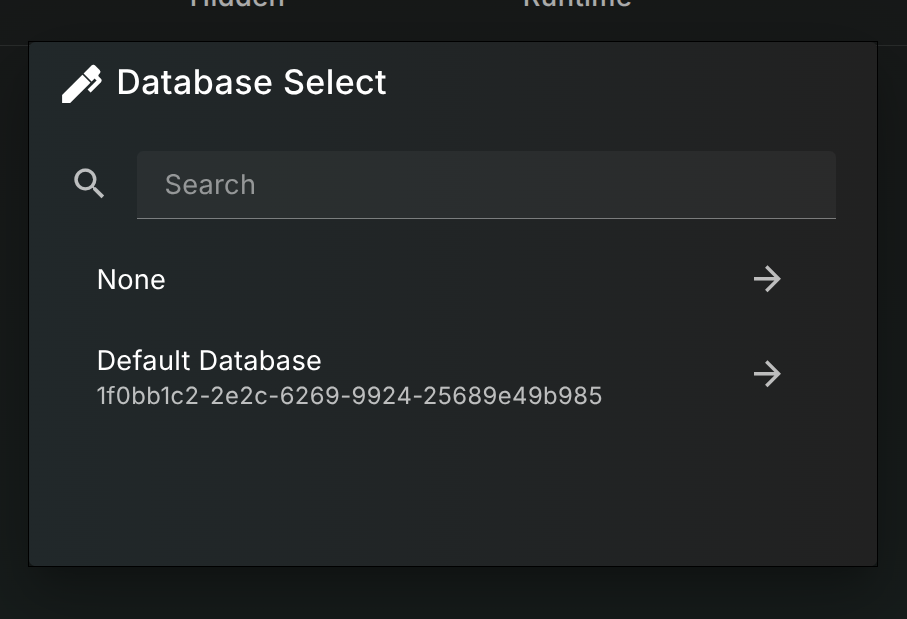907x619 pixels.
Task: Click the magnifying glass search icon
Action: (90, 183)
